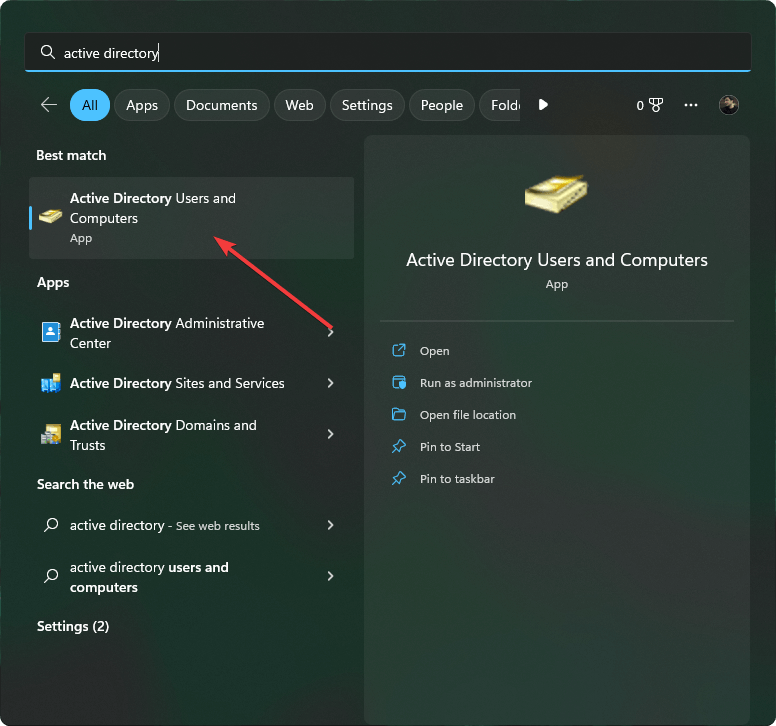Open the rewards trophy icon

[656, 105]
